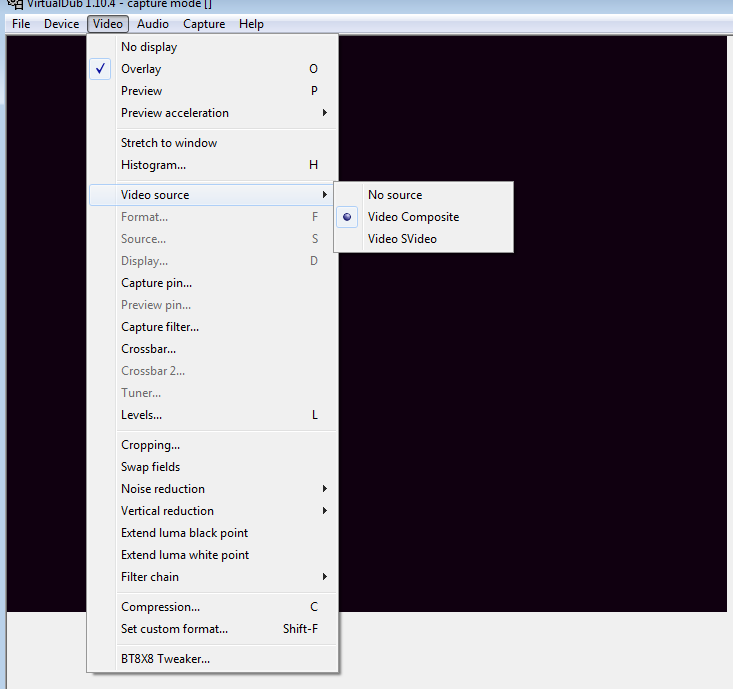Open the File menu
This screenshot has height=689, width=733.
coord(21,24)
